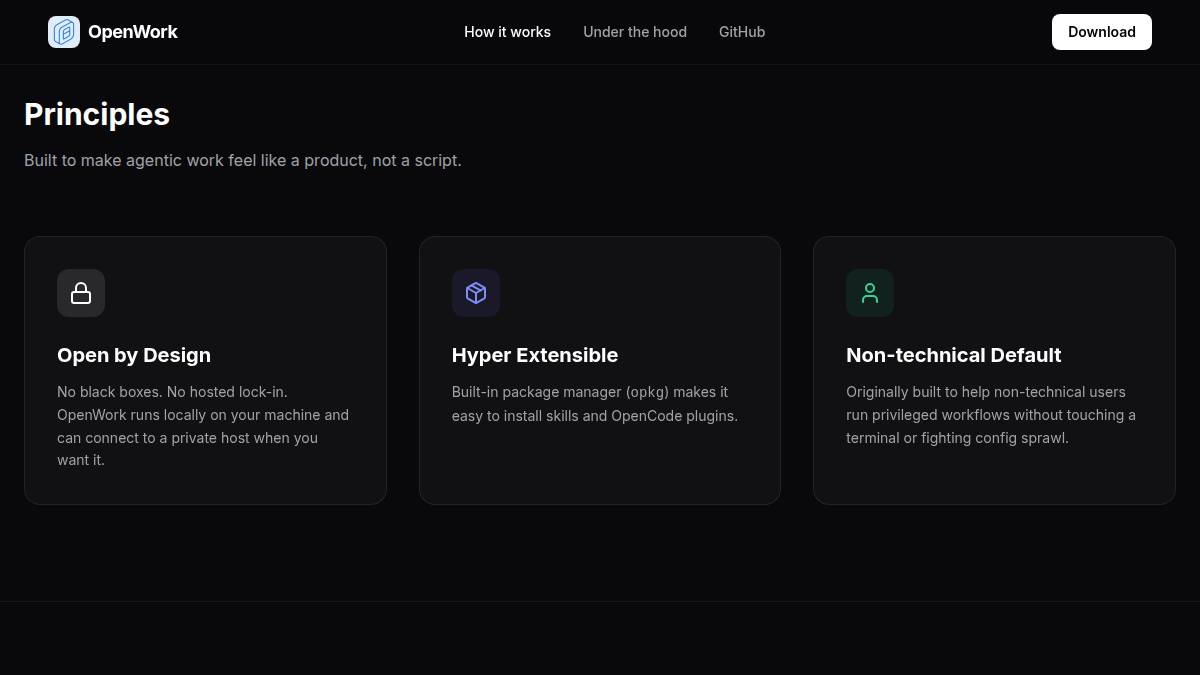Open the How it works section
This screenshot has height=675, width=1200.
point(507,32)
